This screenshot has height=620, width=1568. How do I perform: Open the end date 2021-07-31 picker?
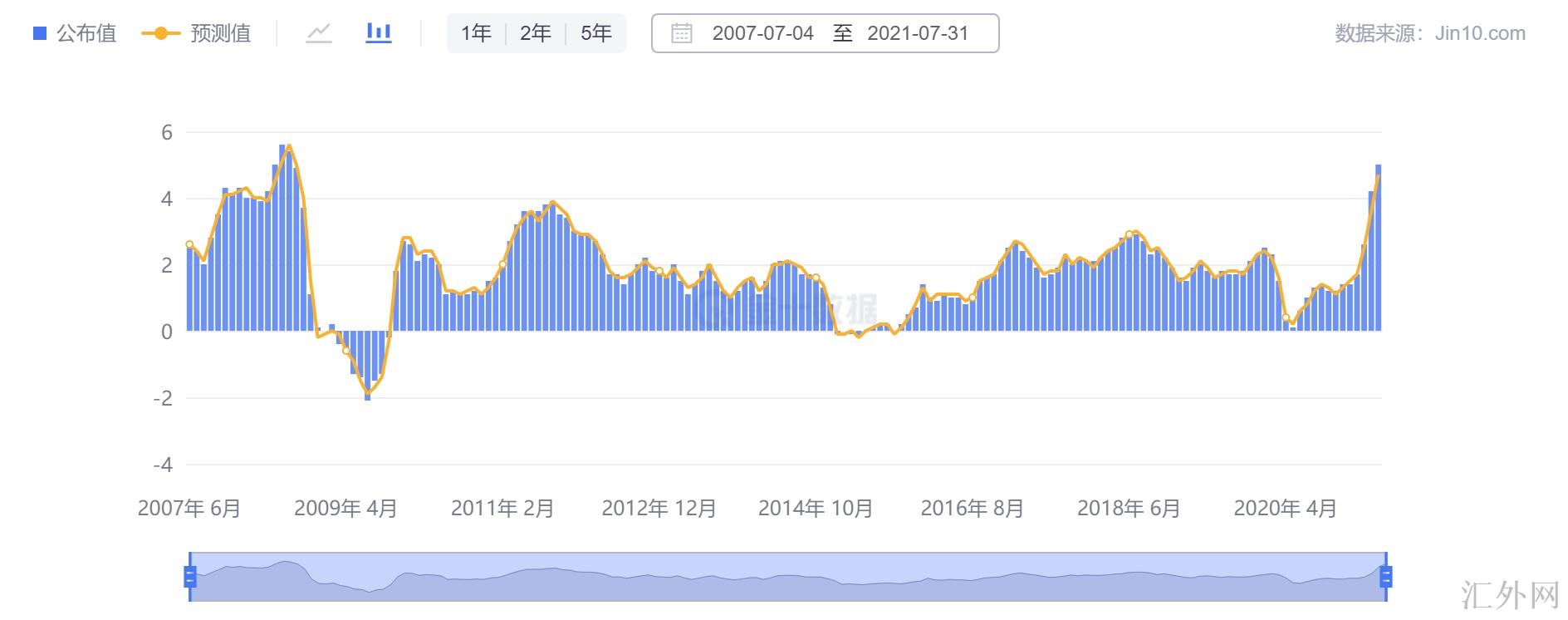tap(918, 33)
